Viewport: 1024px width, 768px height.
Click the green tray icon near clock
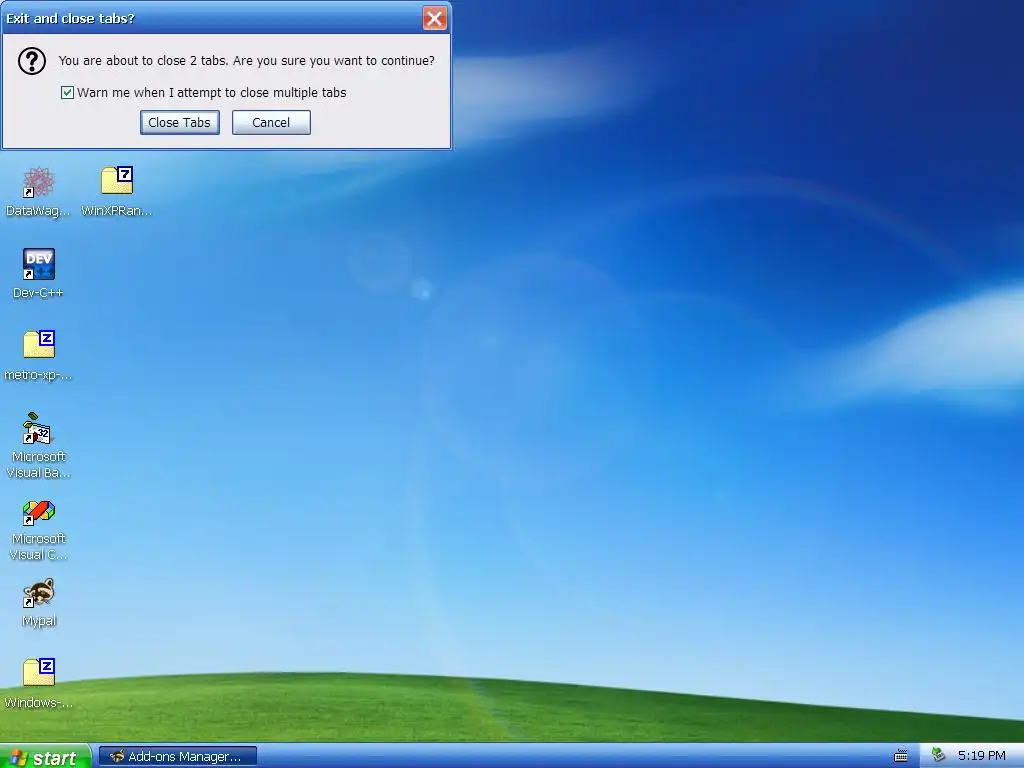tap(938, 755)
